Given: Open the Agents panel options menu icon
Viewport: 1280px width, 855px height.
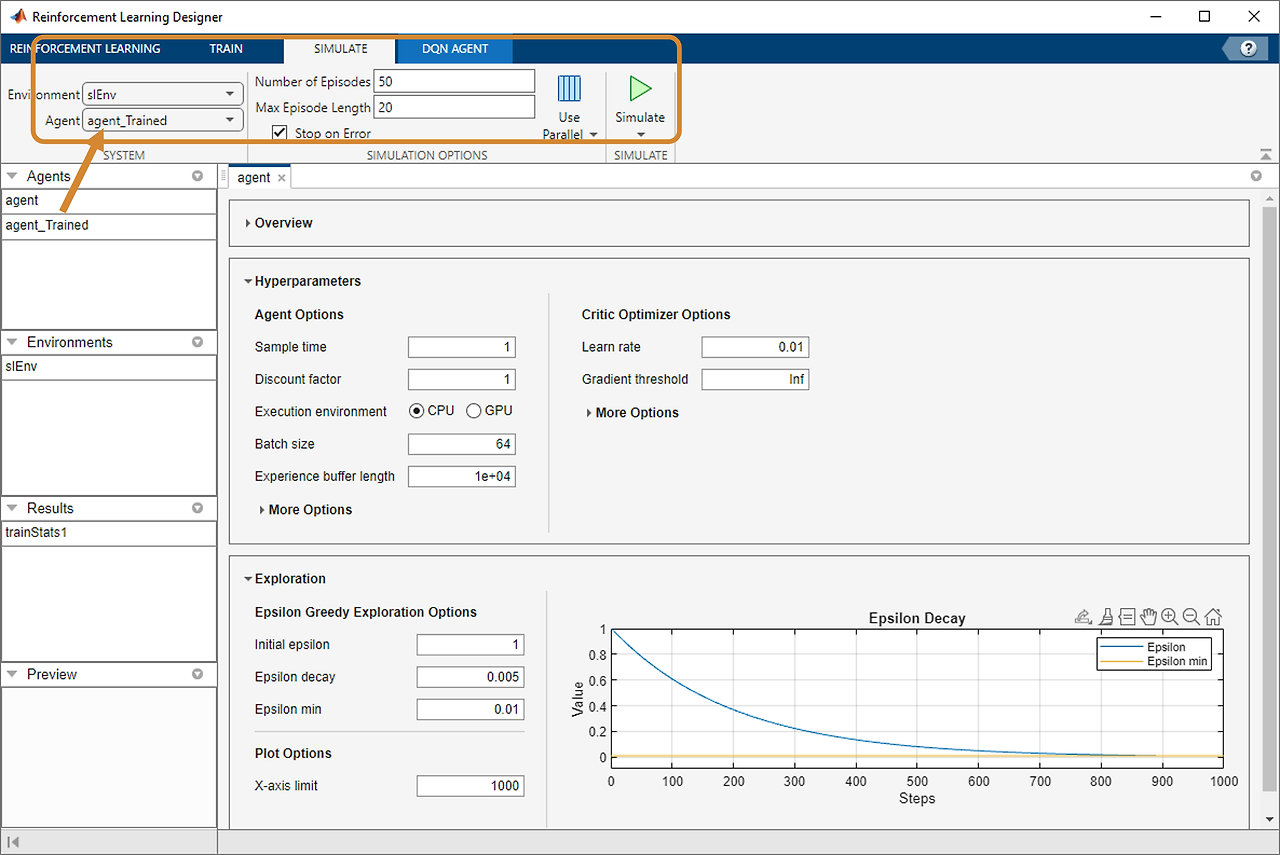Looking at the screenshot, I should pos(197,176).
